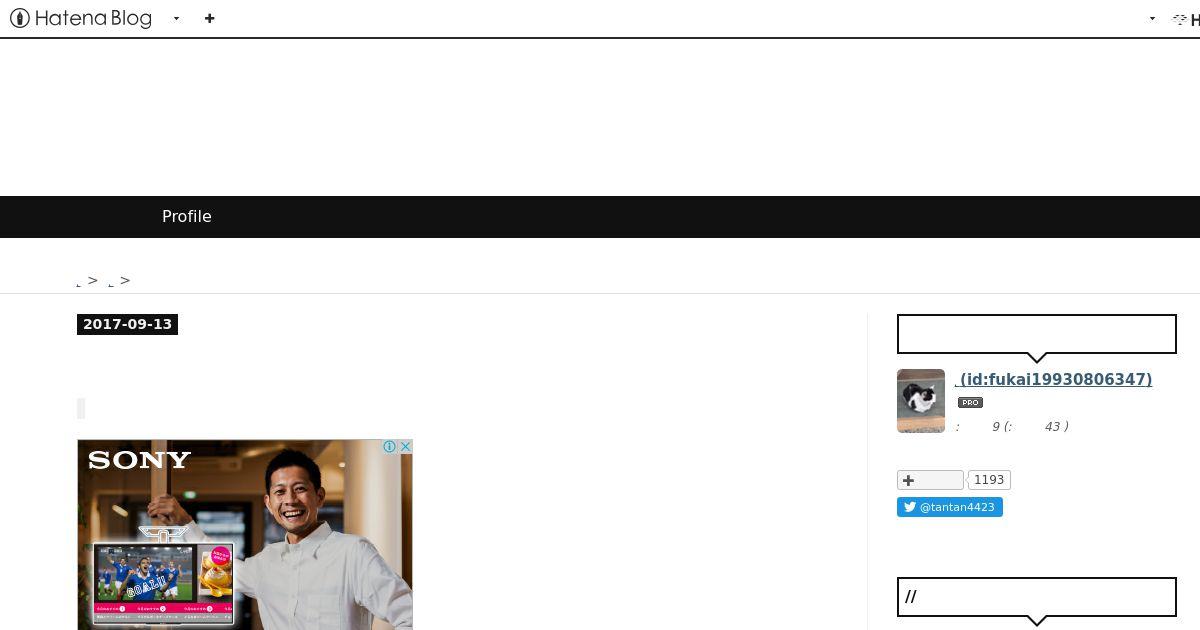Click the PRO badge

[970, 403]
